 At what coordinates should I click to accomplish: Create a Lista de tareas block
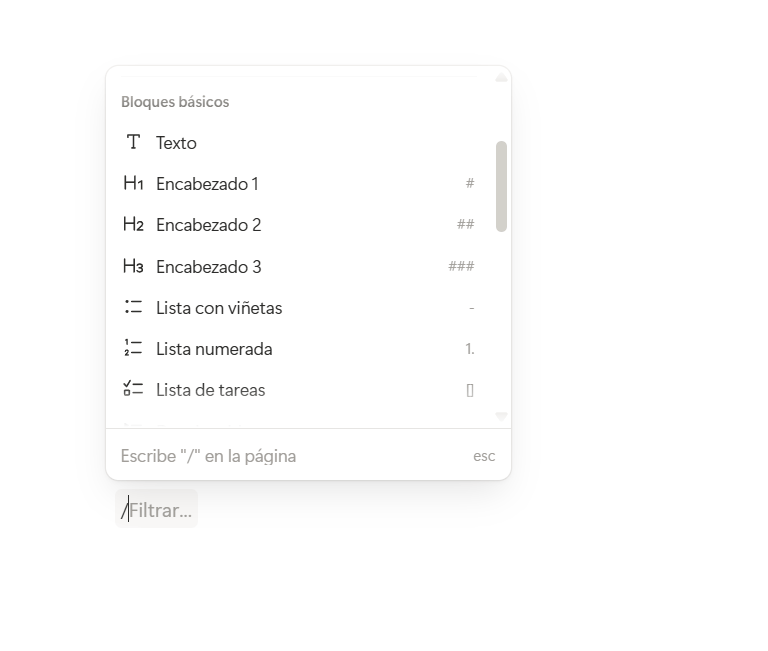pos(210,390)
